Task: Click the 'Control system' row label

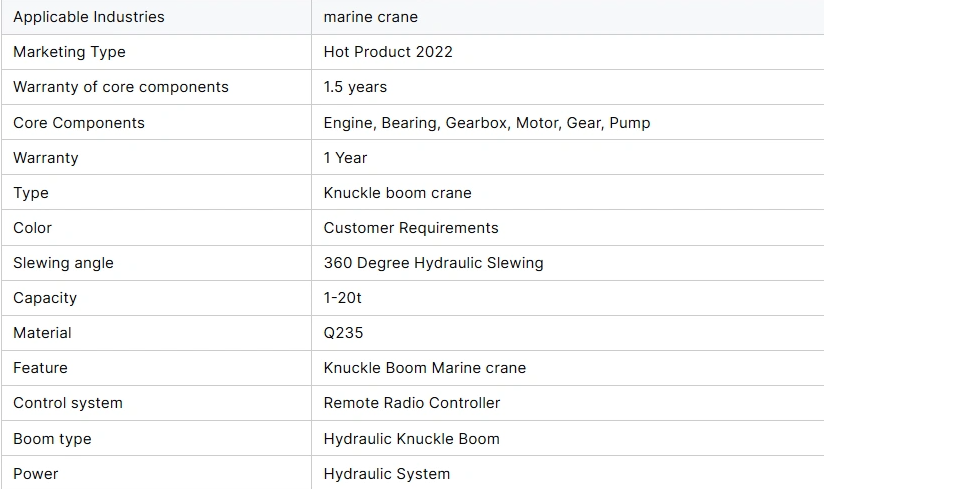Action: (x=68, y=403)
